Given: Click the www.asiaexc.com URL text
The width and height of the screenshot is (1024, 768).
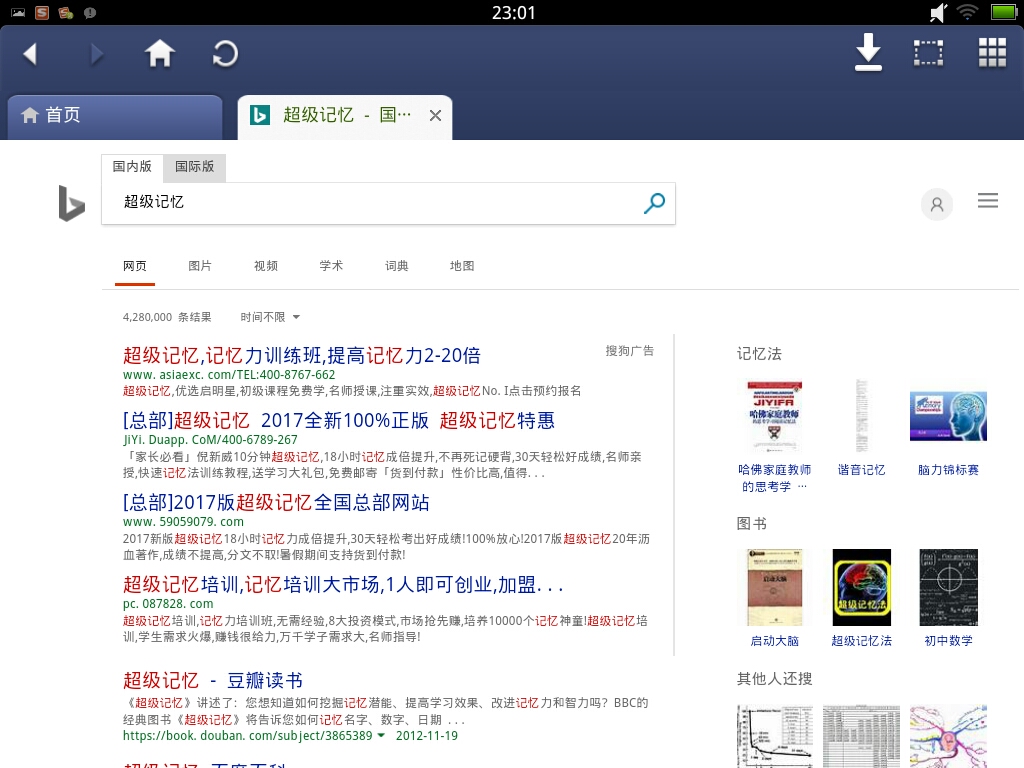Looking at the screenshot, I should coord(229,375).
